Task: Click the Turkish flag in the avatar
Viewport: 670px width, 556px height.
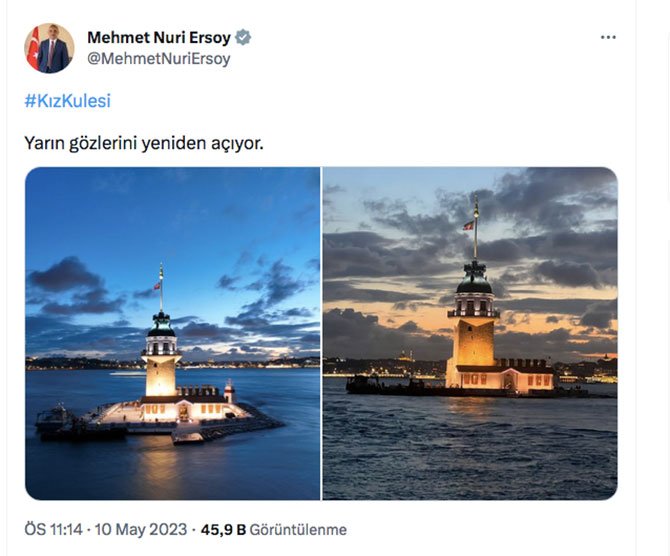Action: (33, 46)
